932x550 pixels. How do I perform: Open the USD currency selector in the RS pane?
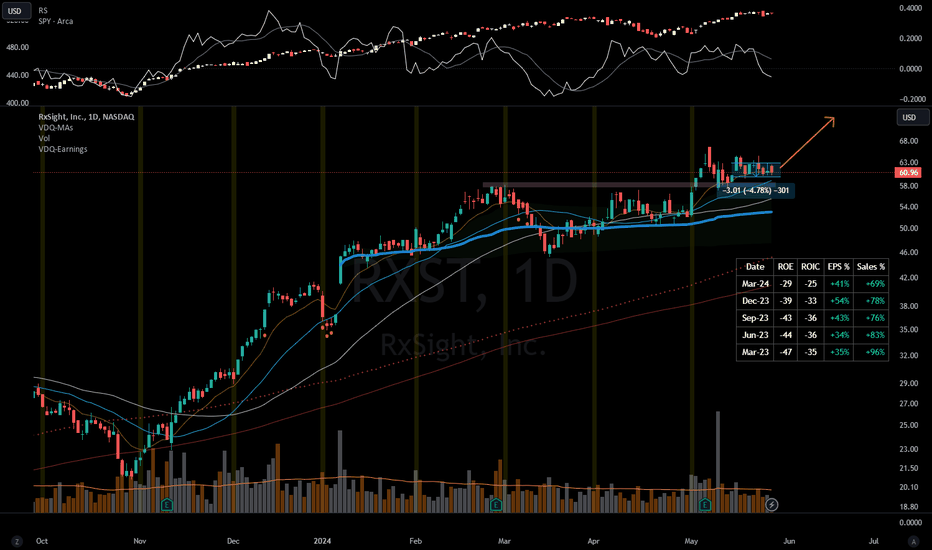15,11
